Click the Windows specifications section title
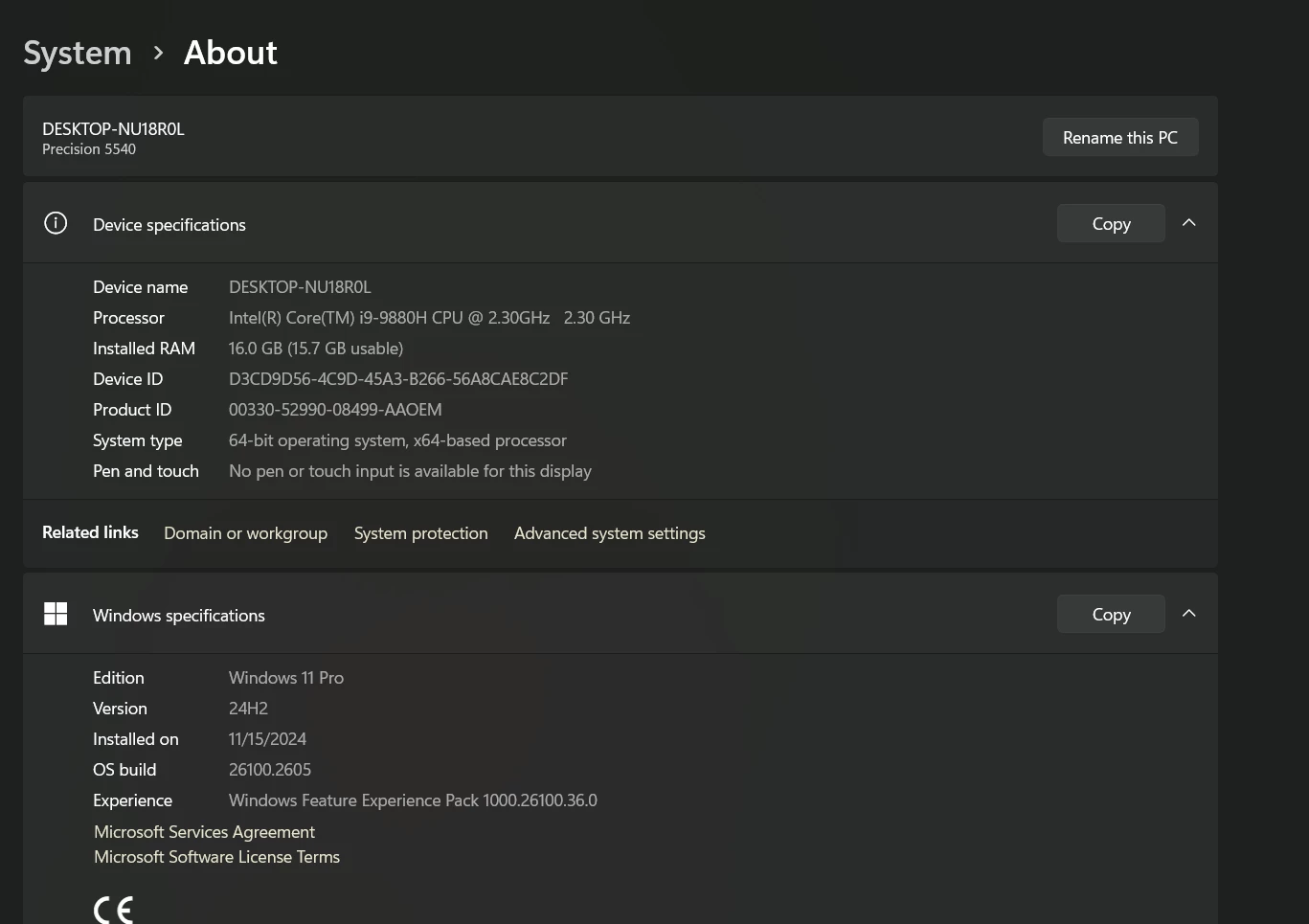 click(x=179, y=616)
